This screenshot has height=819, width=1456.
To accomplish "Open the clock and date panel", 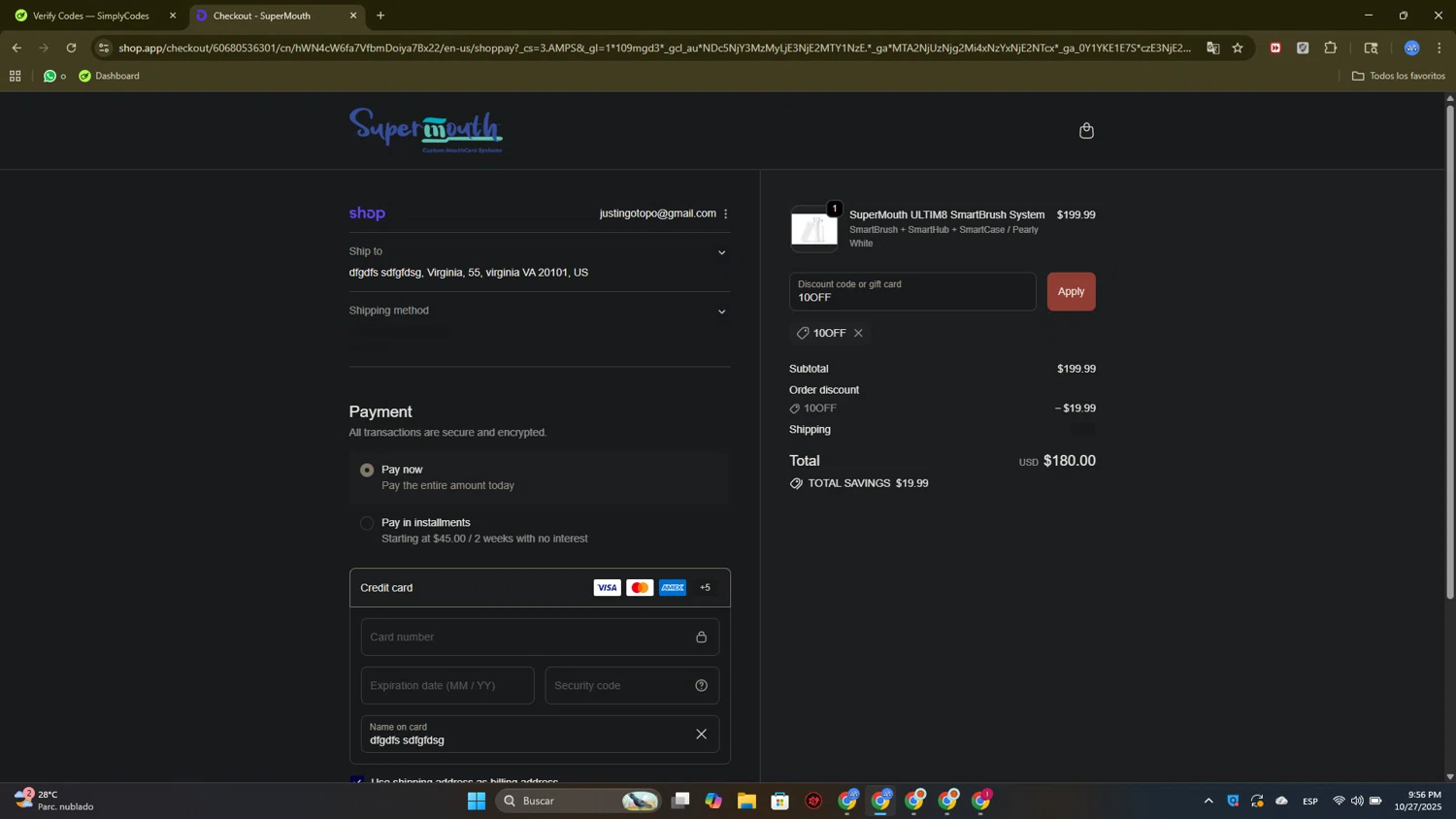I will pos(1418,801).
